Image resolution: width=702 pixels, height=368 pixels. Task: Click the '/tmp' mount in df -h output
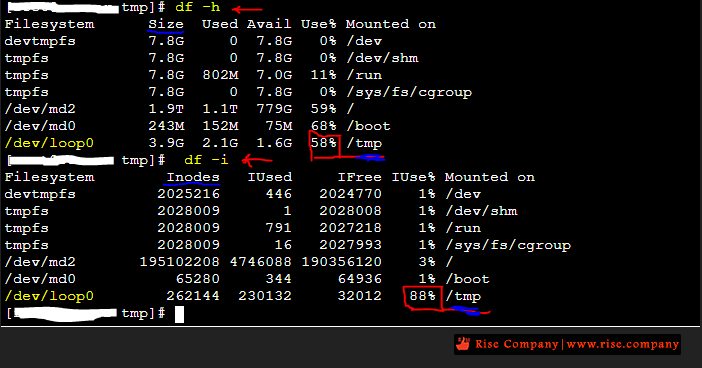[364, 143]
